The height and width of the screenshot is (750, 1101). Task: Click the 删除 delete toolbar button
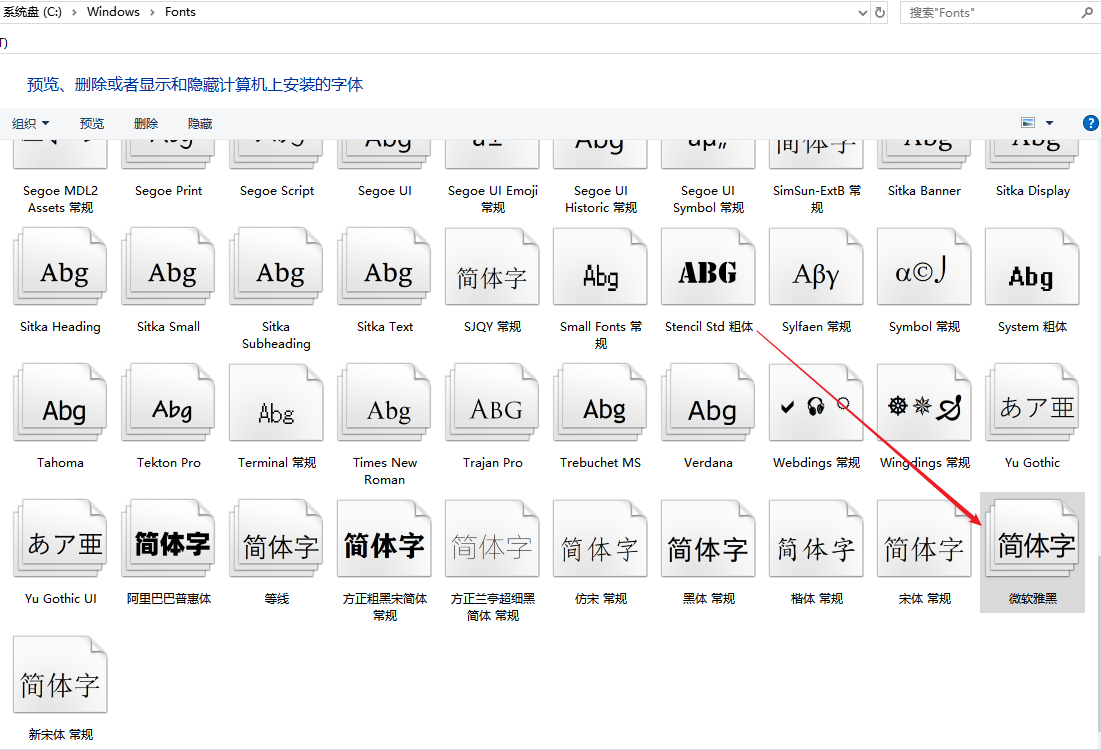[x=145, y=124]
